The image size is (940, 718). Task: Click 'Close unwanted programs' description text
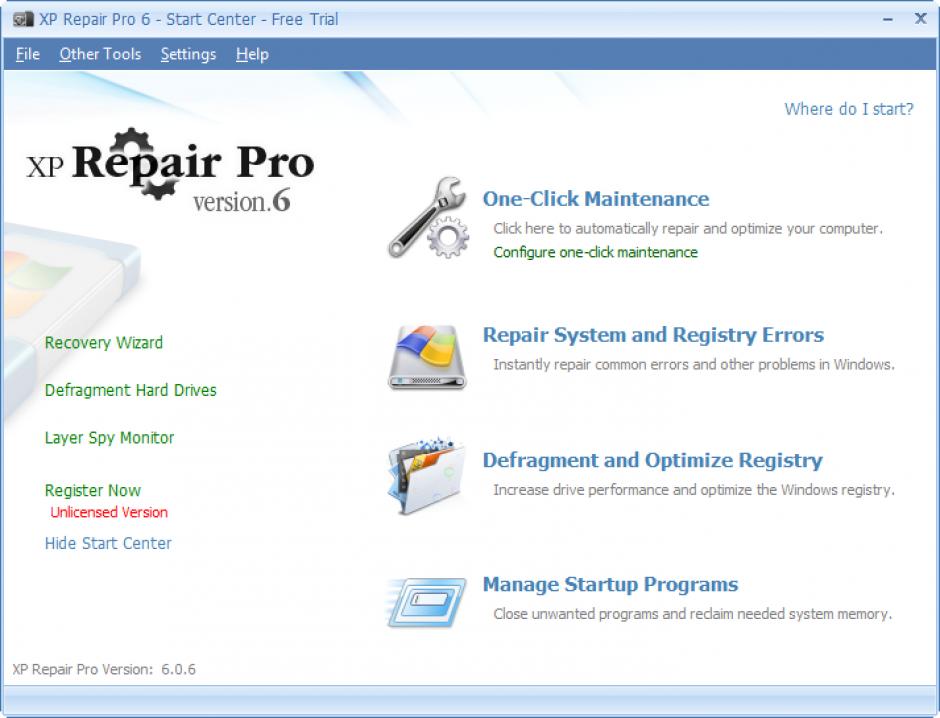692,614
